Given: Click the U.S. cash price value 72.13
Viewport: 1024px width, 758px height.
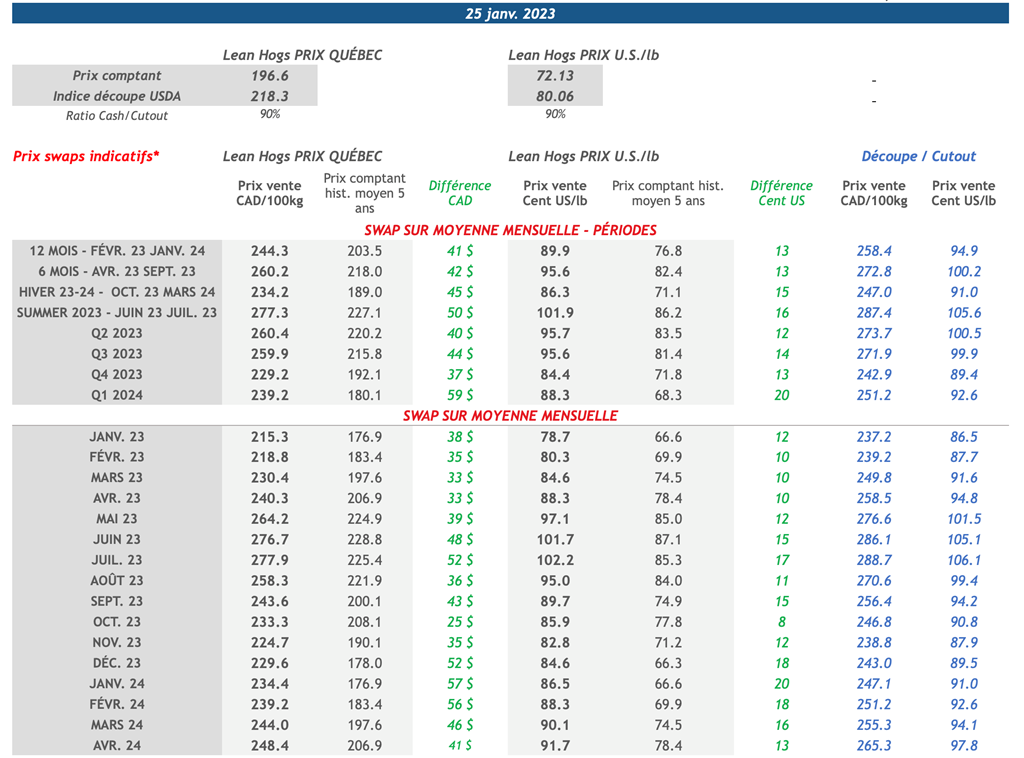Looking at the screenshot, I should click(555, 76).
